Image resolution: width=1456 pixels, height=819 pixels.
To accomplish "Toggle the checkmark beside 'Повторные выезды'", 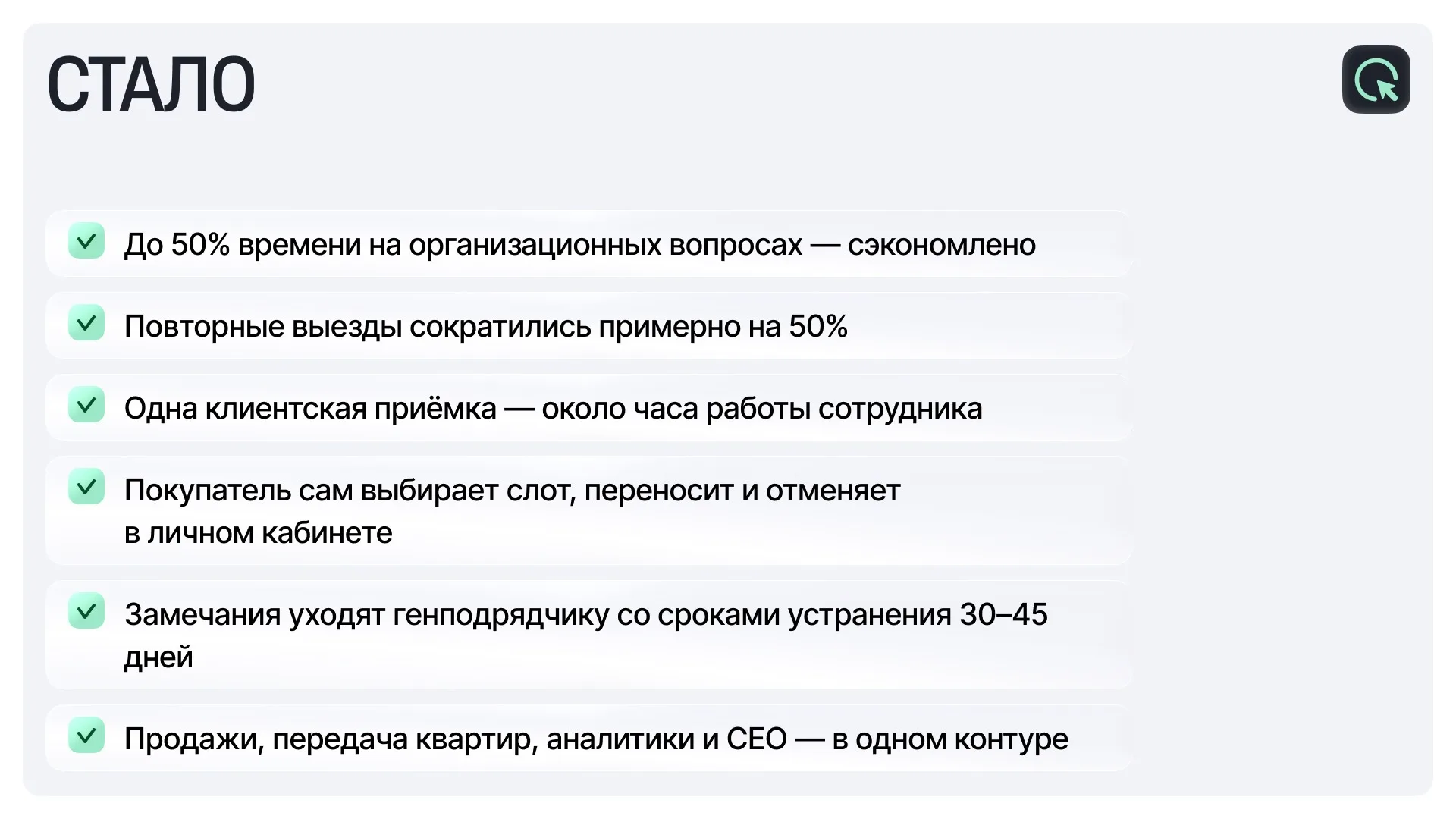I will pyautogui.click(x=86, y=323).
